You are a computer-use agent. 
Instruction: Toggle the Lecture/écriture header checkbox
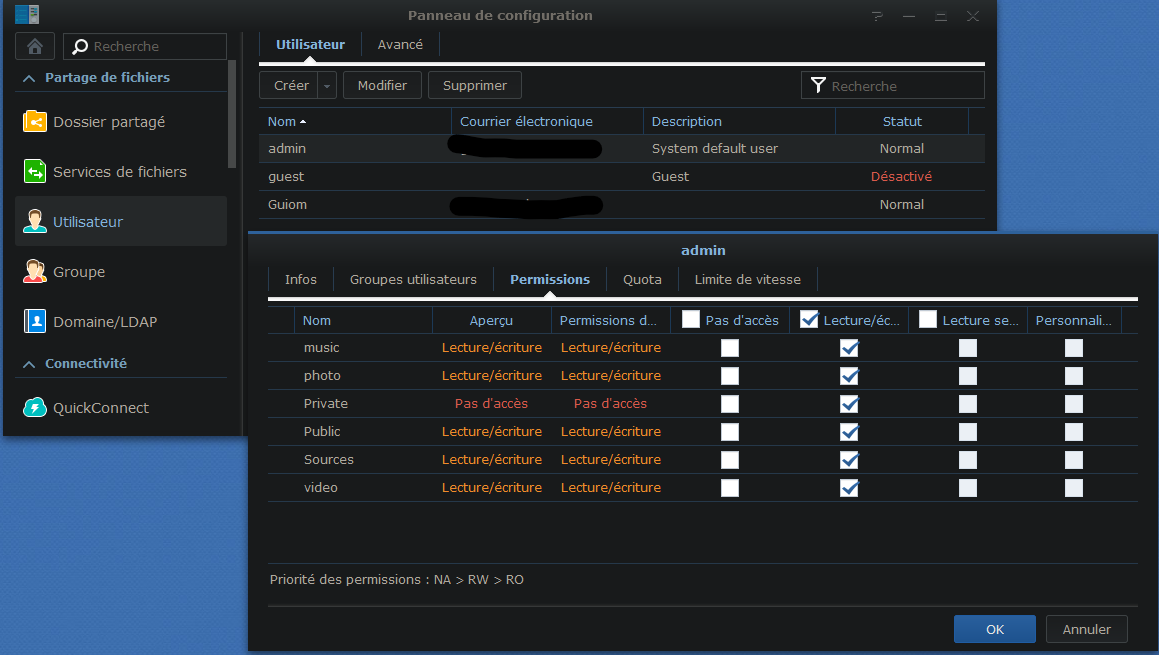[x=809, y=319]
